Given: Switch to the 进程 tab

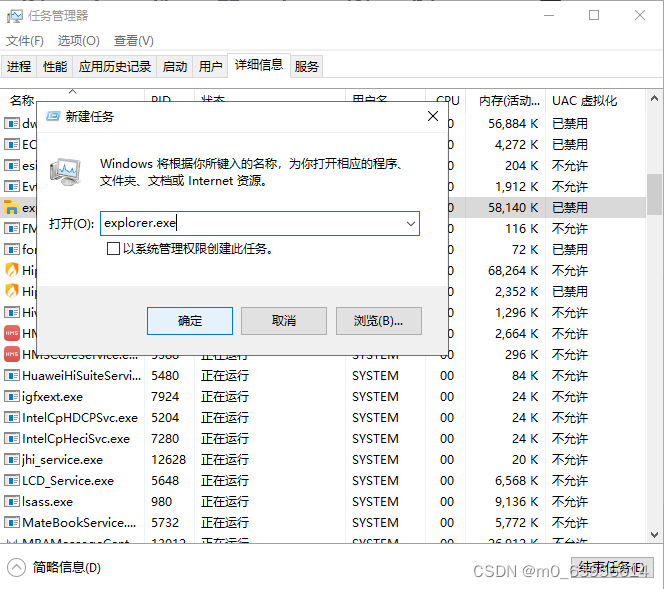Looking at the screenshot, I should (x=19, y=66).
